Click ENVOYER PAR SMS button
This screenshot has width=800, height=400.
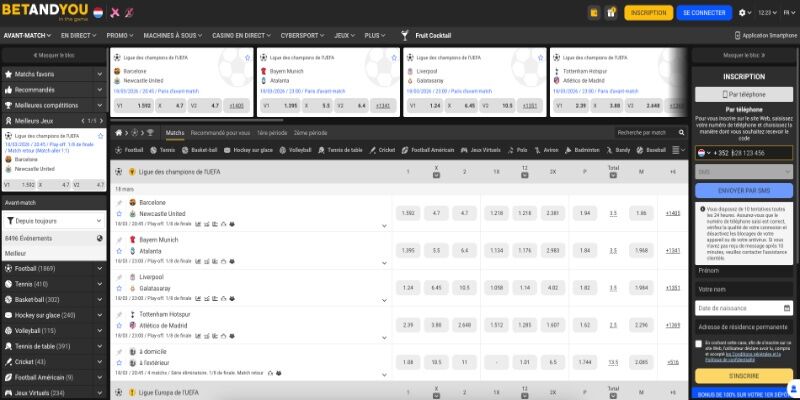click(x=744, y=190)
